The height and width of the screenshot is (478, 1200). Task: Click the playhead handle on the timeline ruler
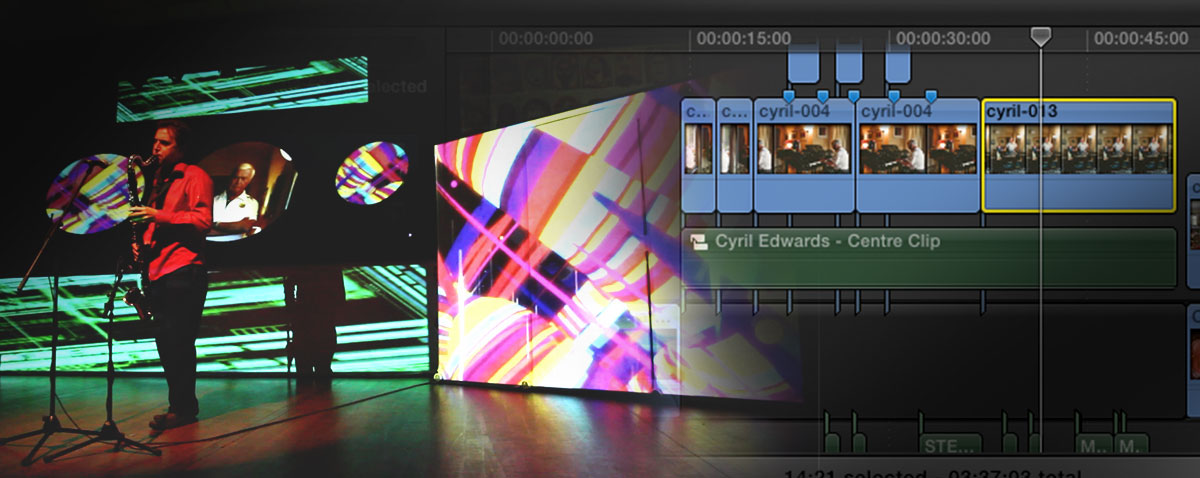click(x=1041, y=36)
